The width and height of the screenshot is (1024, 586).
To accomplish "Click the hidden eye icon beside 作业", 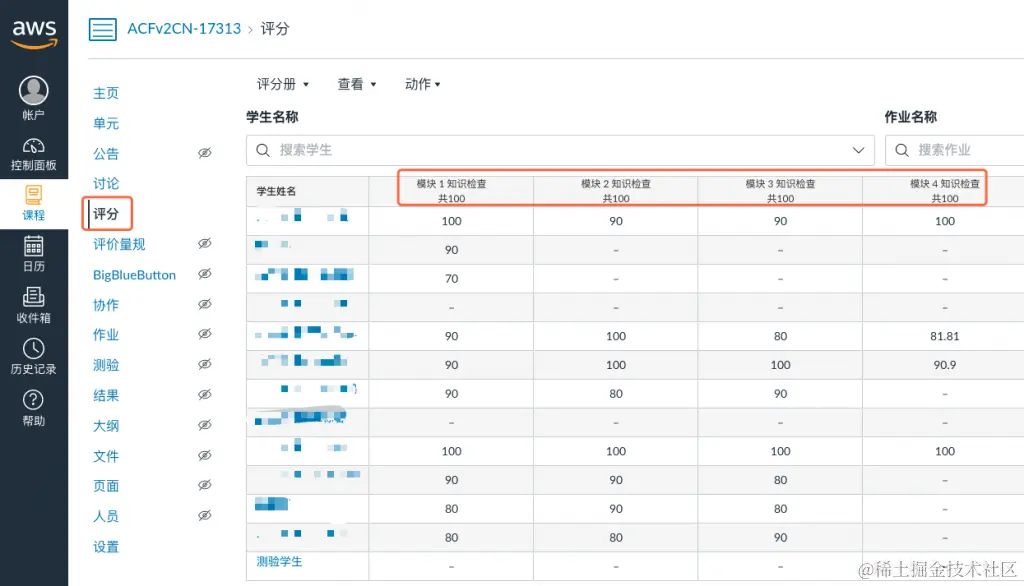I will 204,334.
